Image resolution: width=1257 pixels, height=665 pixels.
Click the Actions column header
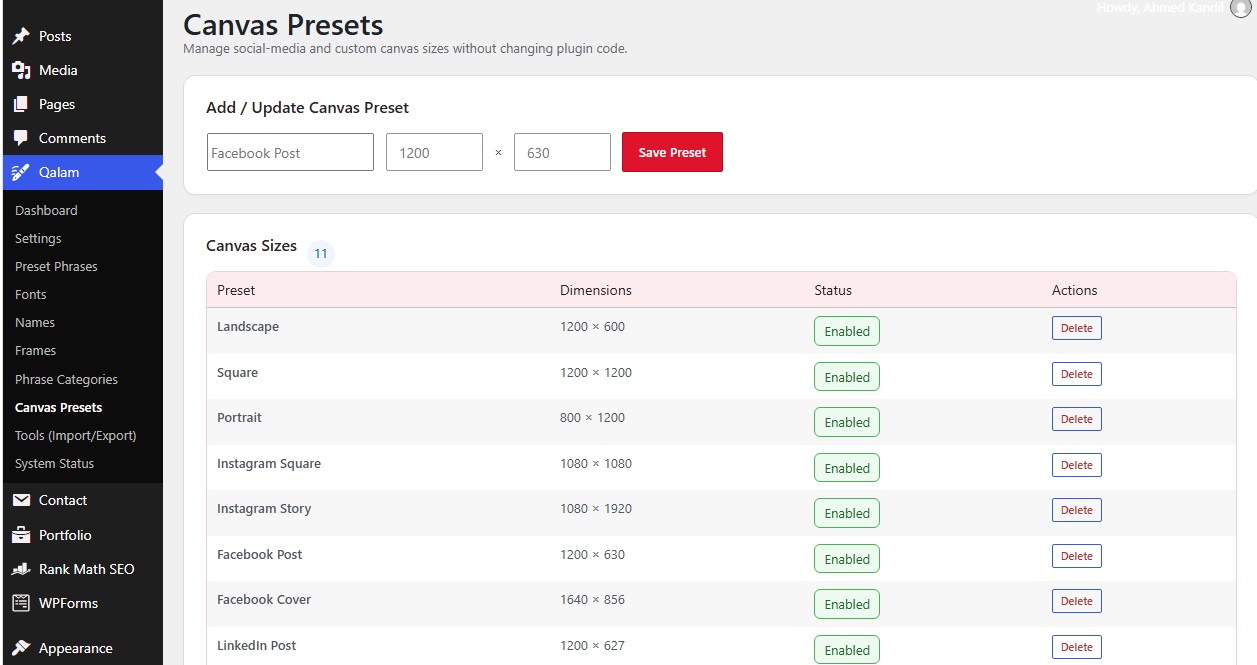[1074, 290]
